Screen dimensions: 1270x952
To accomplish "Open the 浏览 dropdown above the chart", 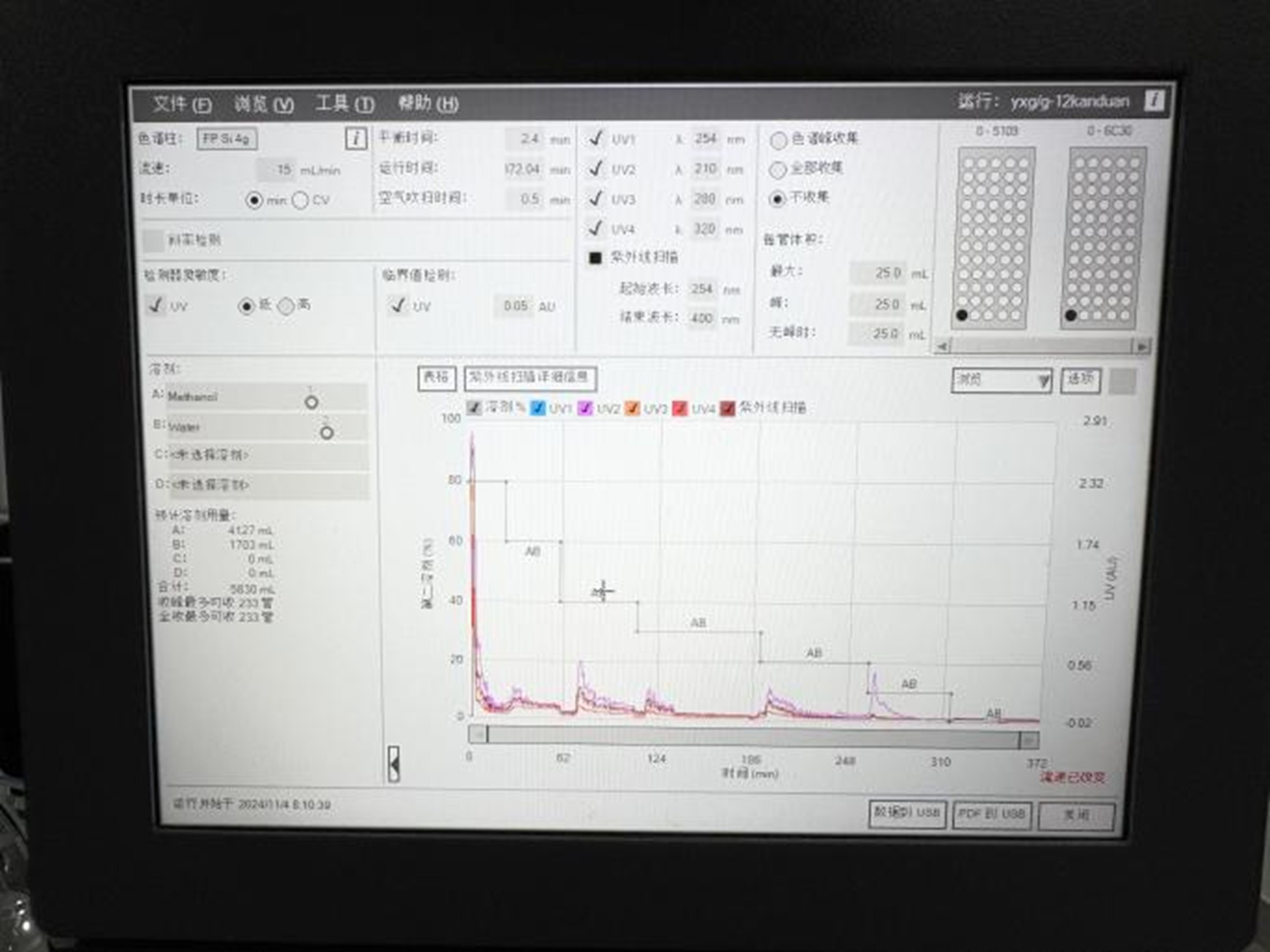I will pyautogui.click(x=1001, y=380).
